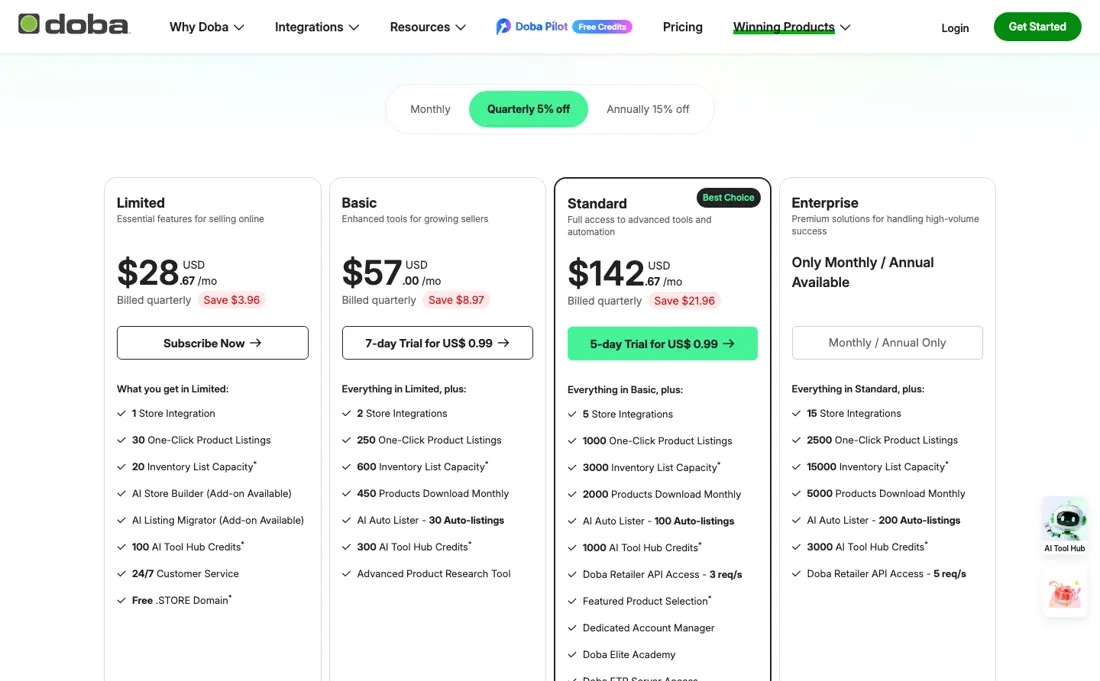Select Quarterly 5% off billing
Image resolution: width=1100 pixels, height=681 pixels.
(x=528, y=109)
